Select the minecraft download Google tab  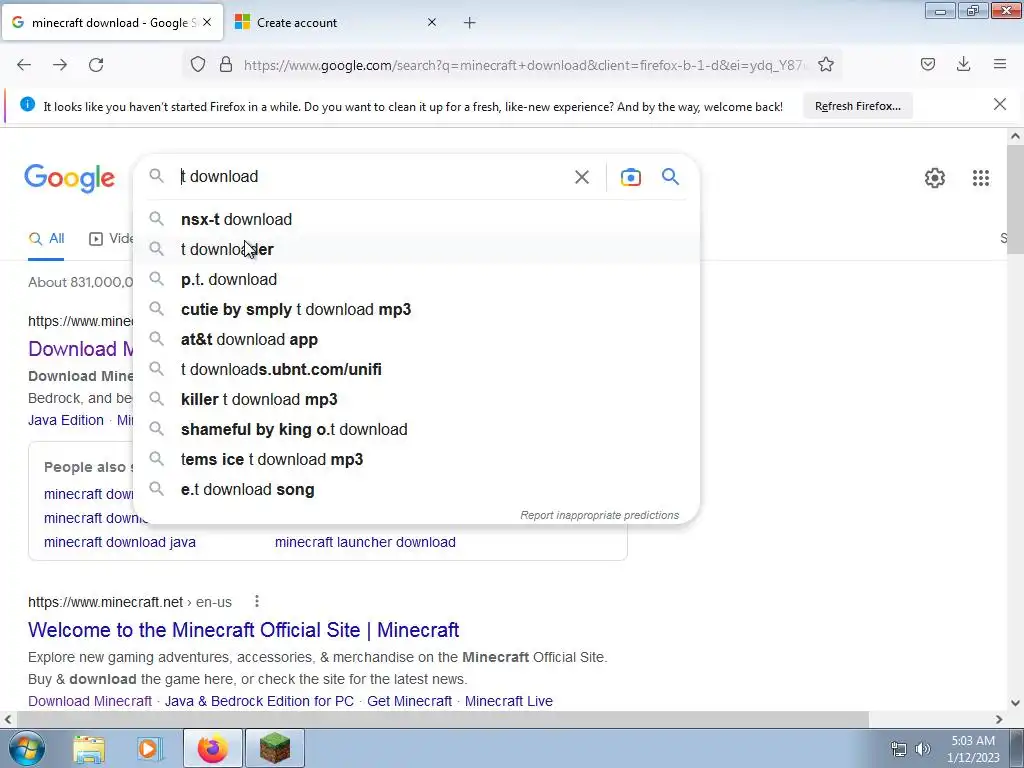112,22
